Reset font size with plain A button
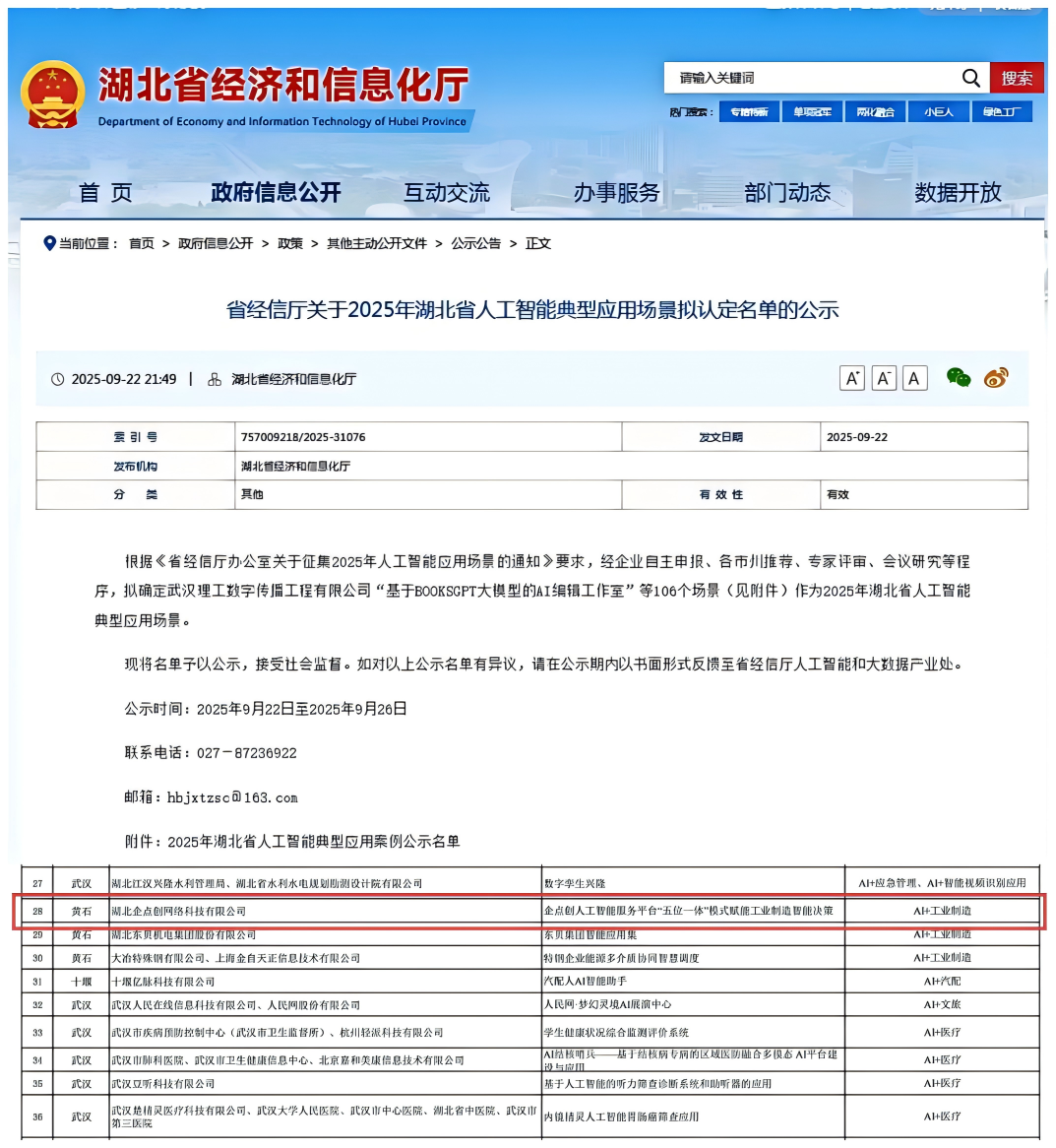The width and height of the screenshot is (1056, 1148). tap(914, 378)
